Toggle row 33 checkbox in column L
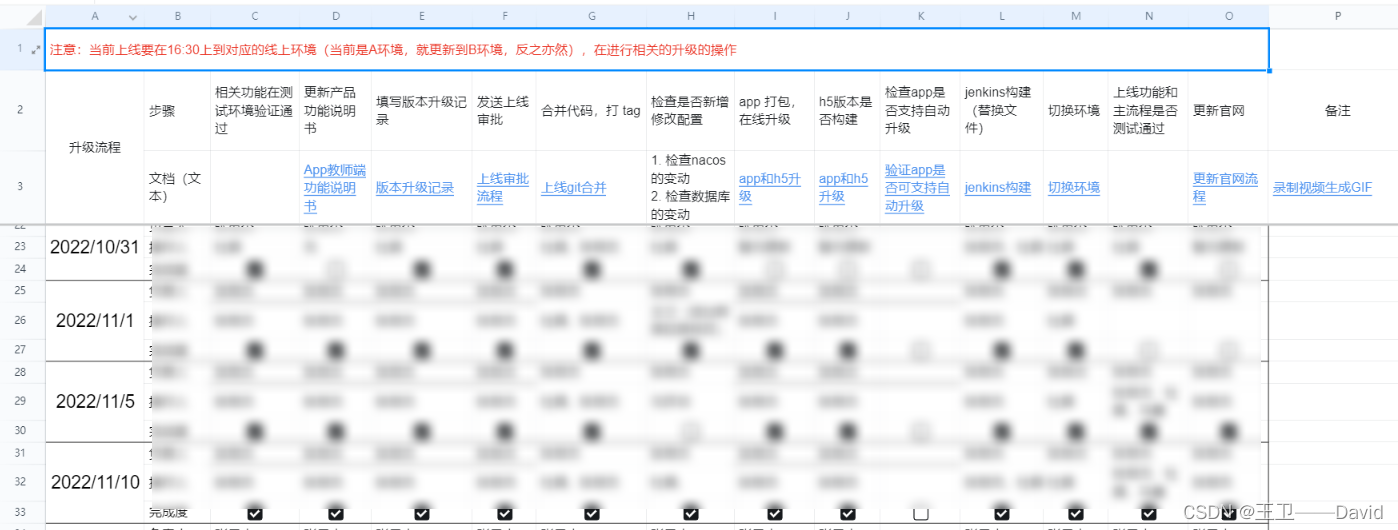 click(1003, 513)
